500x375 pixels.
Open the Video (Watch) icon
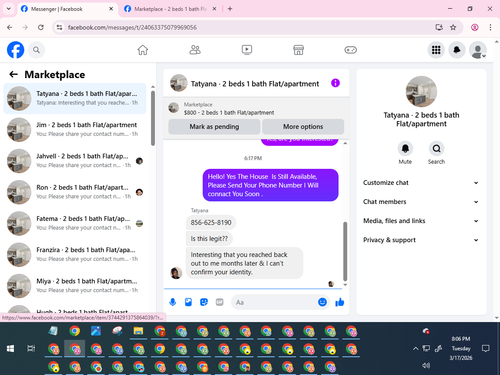[x=247, y=50]
